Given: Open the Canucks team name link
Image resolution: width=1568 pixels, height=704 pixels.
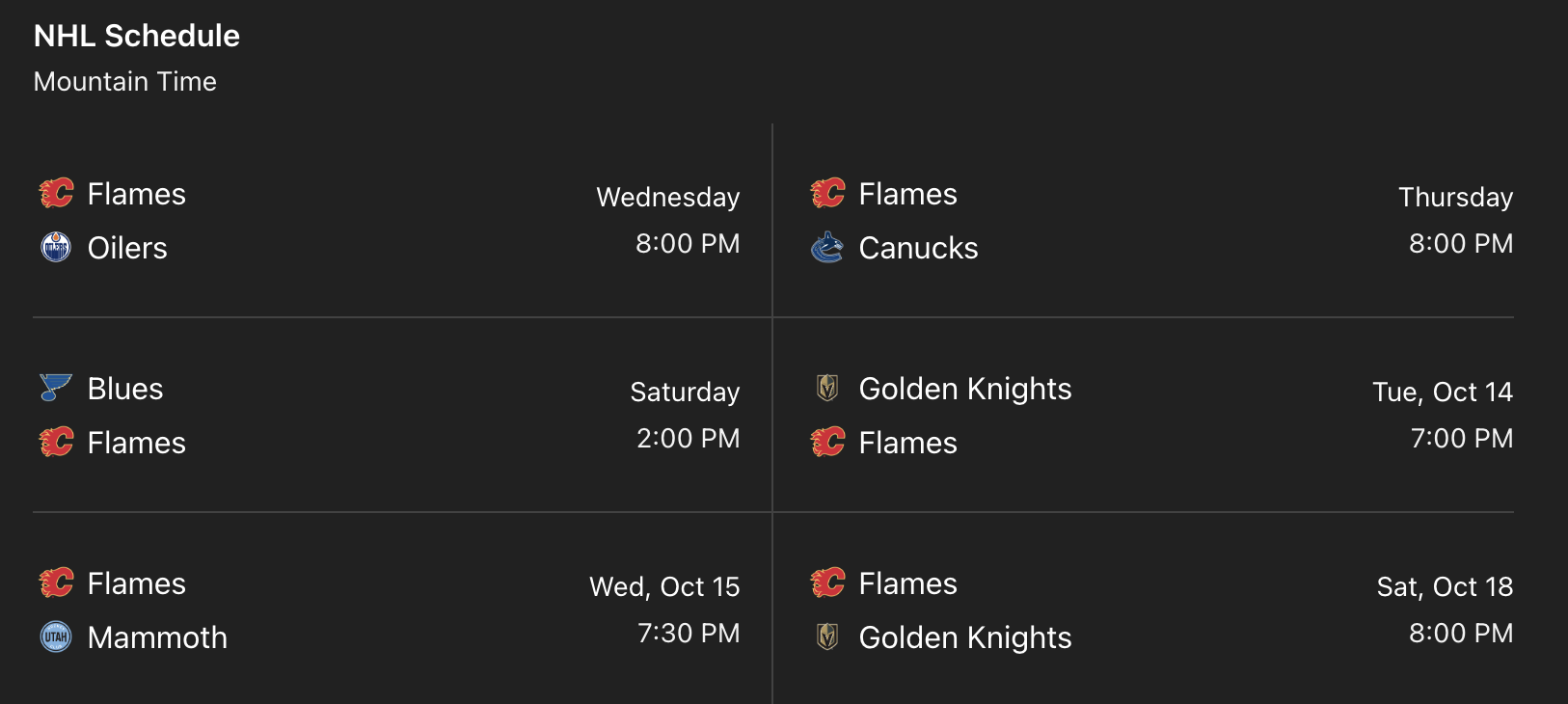Looking at the screenshot, I should 918,248.
